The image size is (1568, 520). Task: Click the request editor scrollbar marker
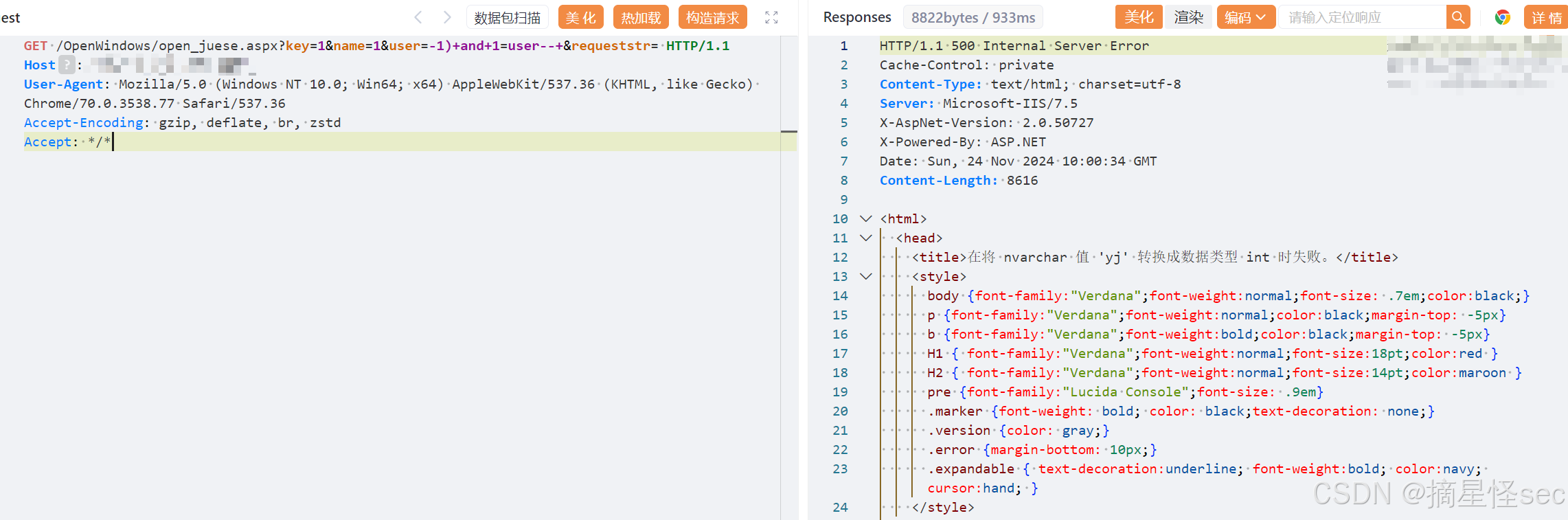(x=788, y=131)
